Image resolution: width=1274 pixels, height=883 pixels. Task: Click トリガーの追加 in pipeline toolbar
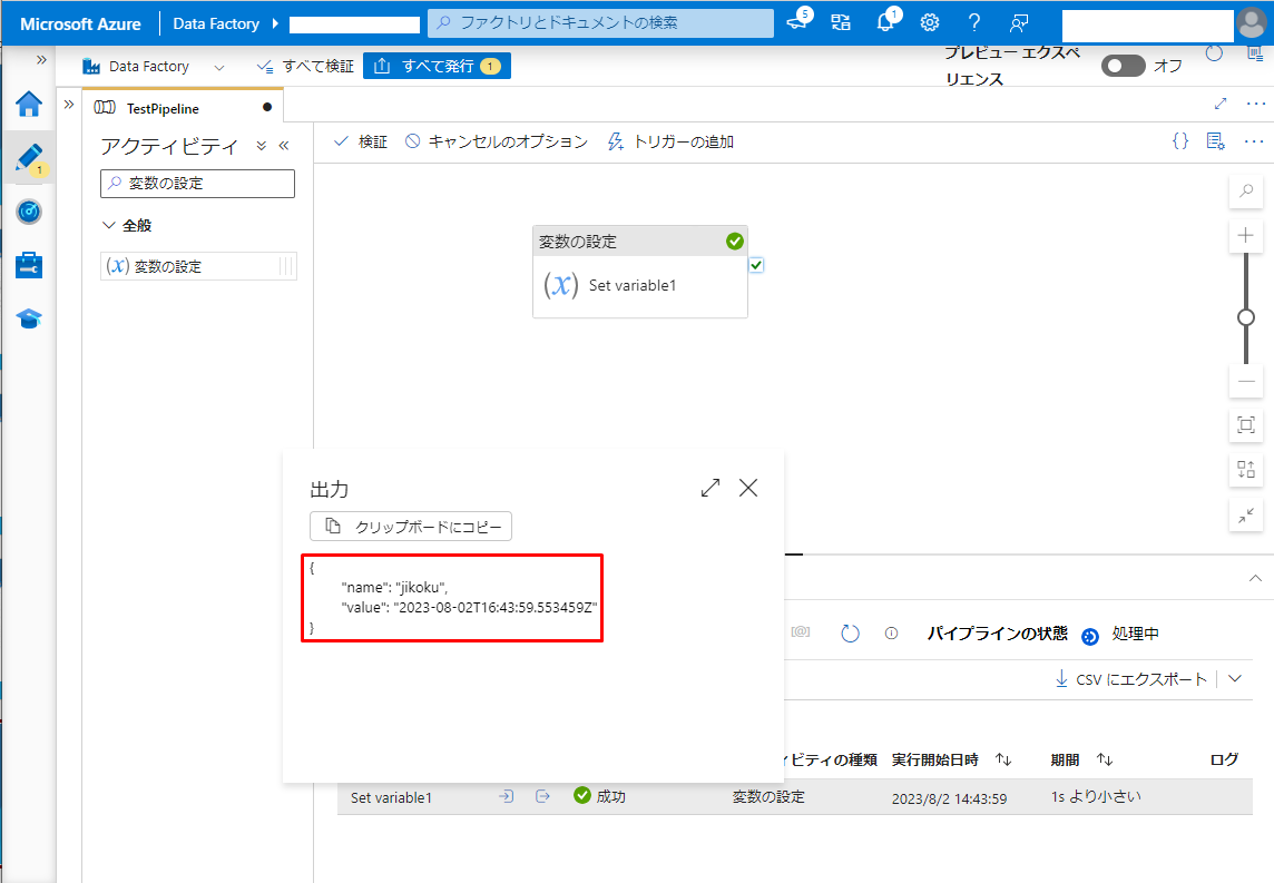pos(671,142)
